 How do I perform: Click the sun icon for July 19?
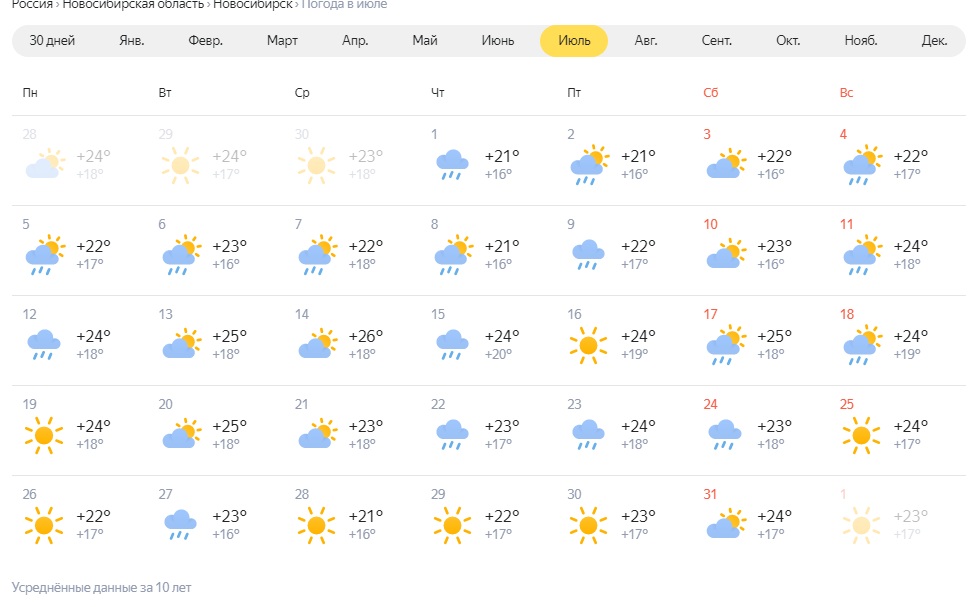coord(44,434)
